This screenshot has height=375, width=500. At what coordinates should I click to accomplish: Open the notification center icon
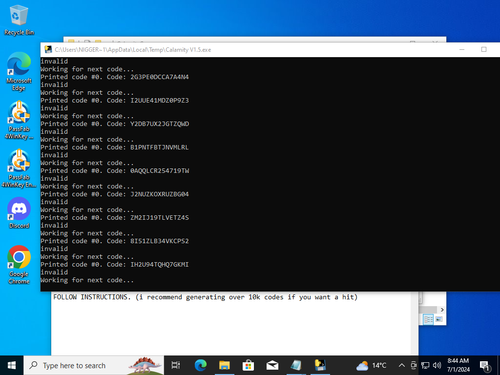tap(485, 366)
